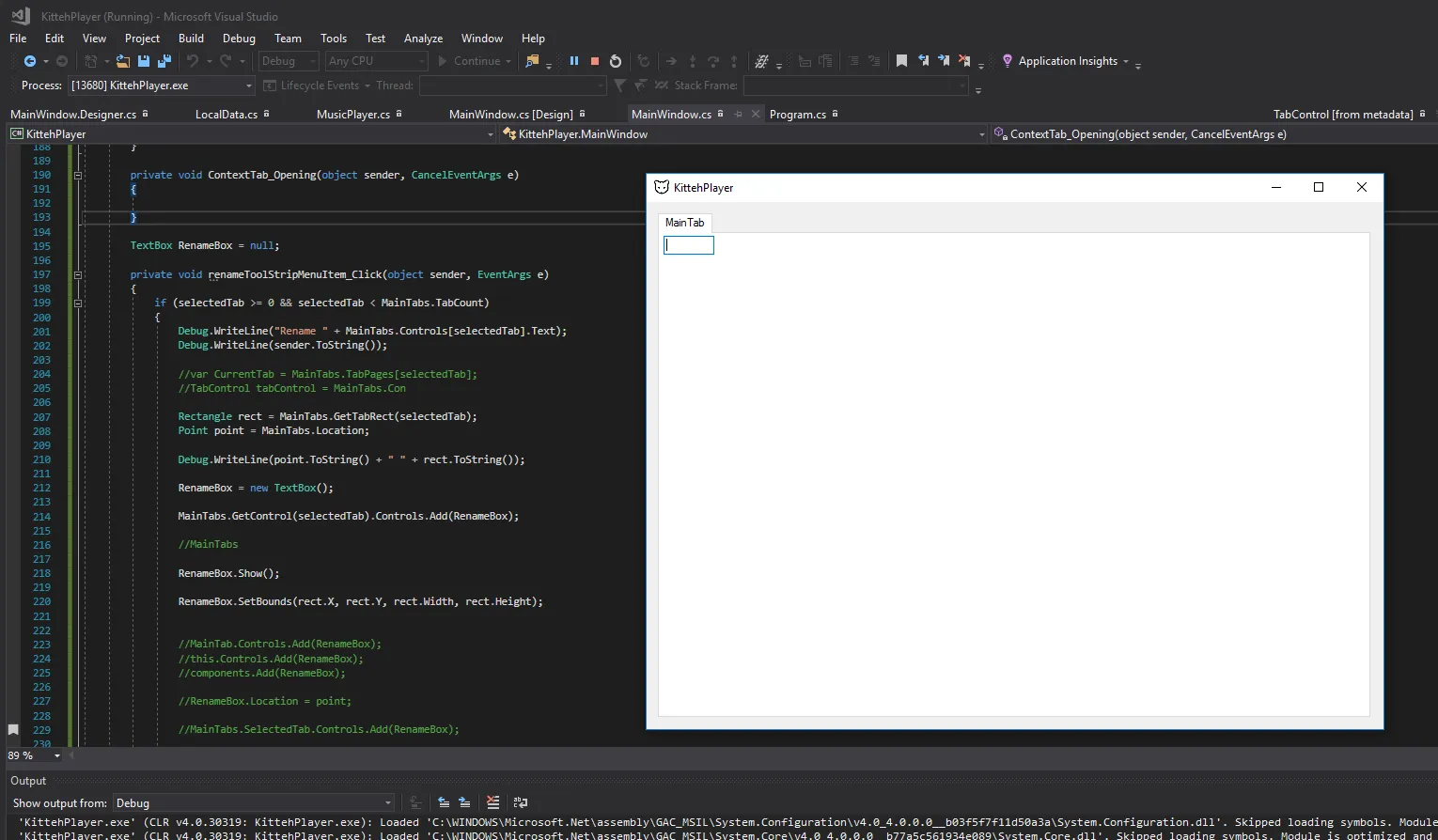The width and height of the screenshot is (1438, 840).
Task: Close the MainWindow.cs editor tab
Action: pos(756,115)
